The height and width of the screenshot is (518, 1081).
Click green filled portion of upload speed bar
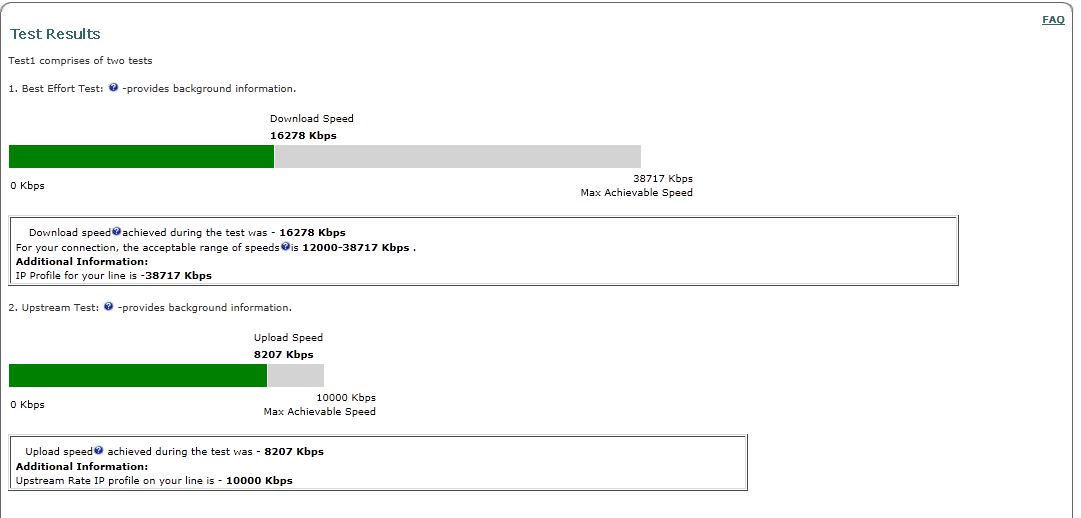138,375
